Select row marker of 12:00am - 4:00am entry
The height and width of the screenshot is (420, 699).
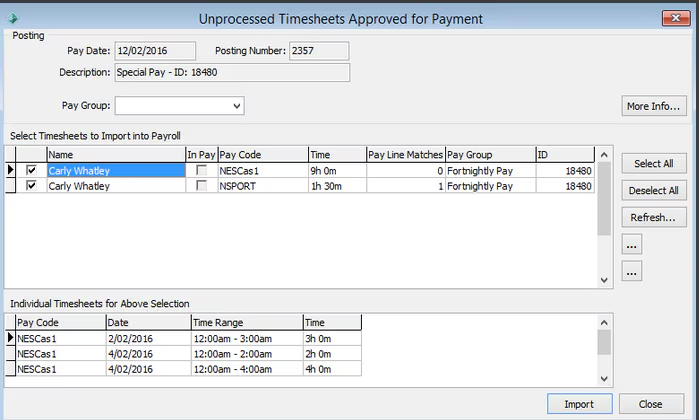[10, 369]
